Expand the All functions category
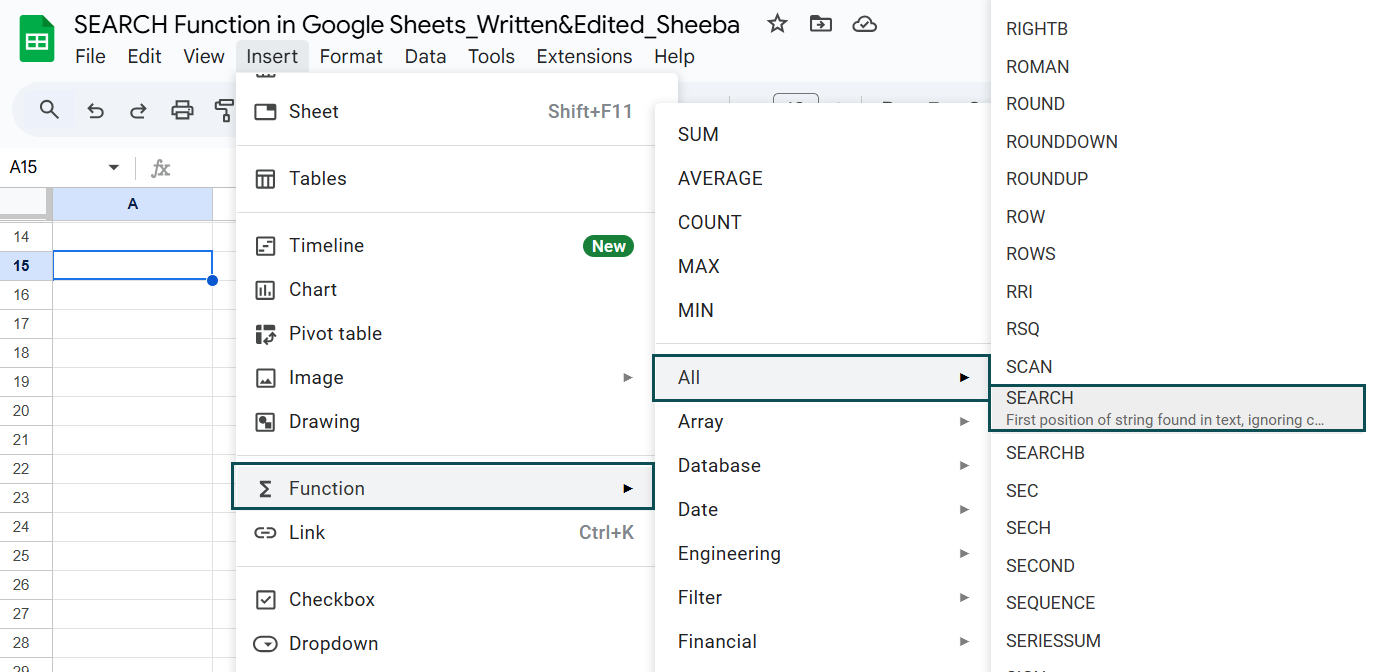This screenshot has height=672, width=1386. click(x=821, y=378)
